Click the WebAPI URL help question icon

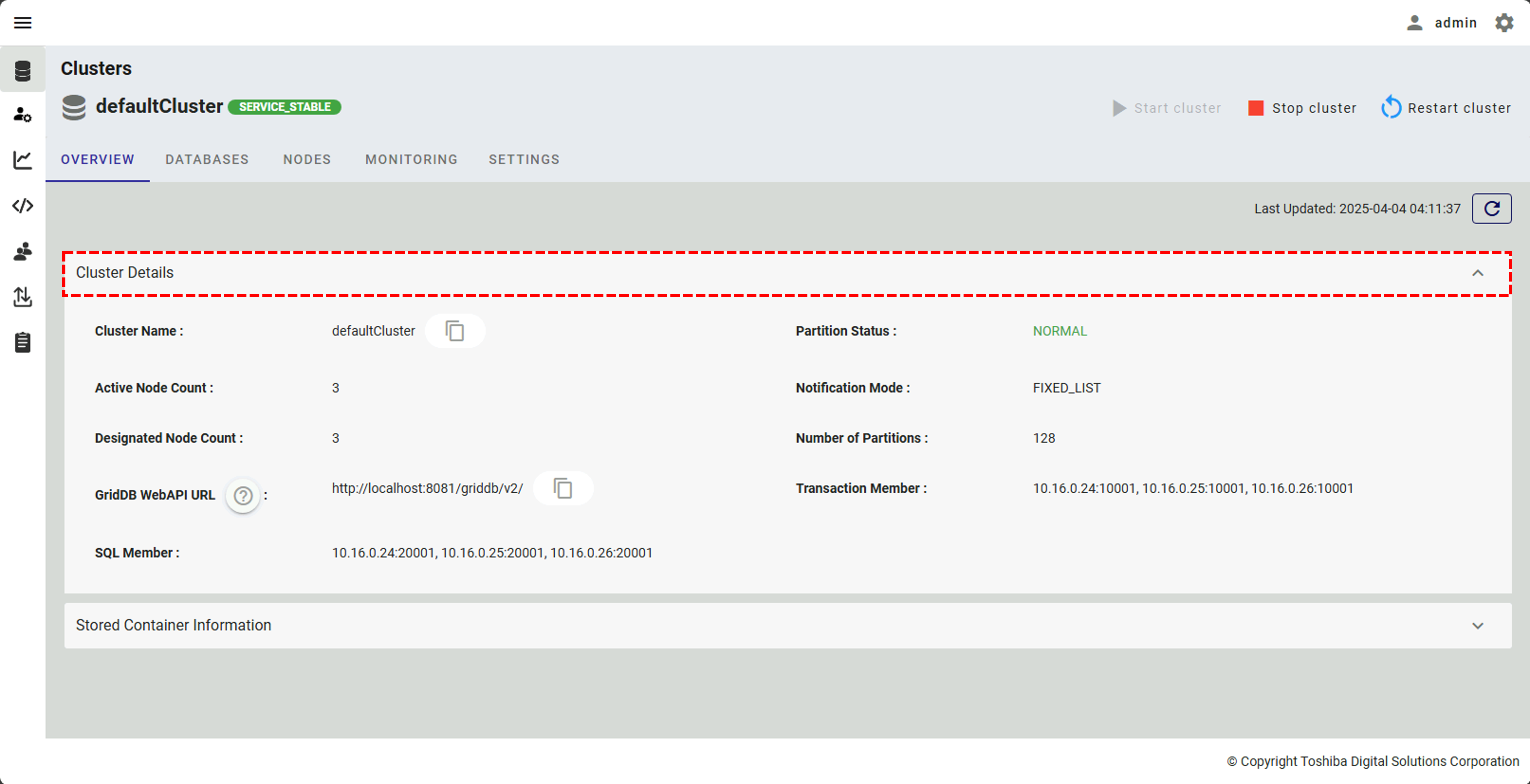click(243, 495)
